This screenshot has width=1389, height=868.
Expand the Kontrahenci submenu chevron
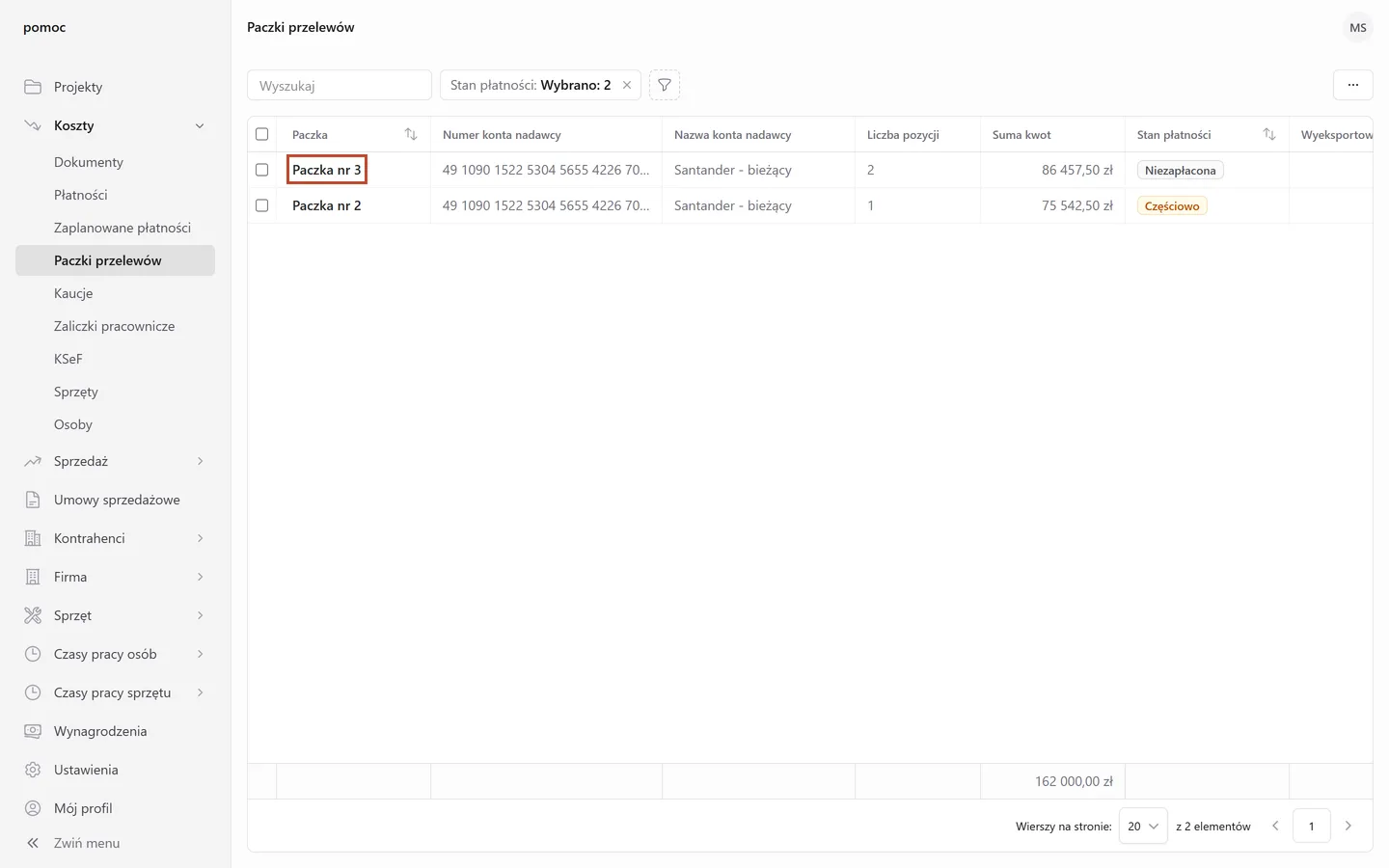[x=200, y=538]
